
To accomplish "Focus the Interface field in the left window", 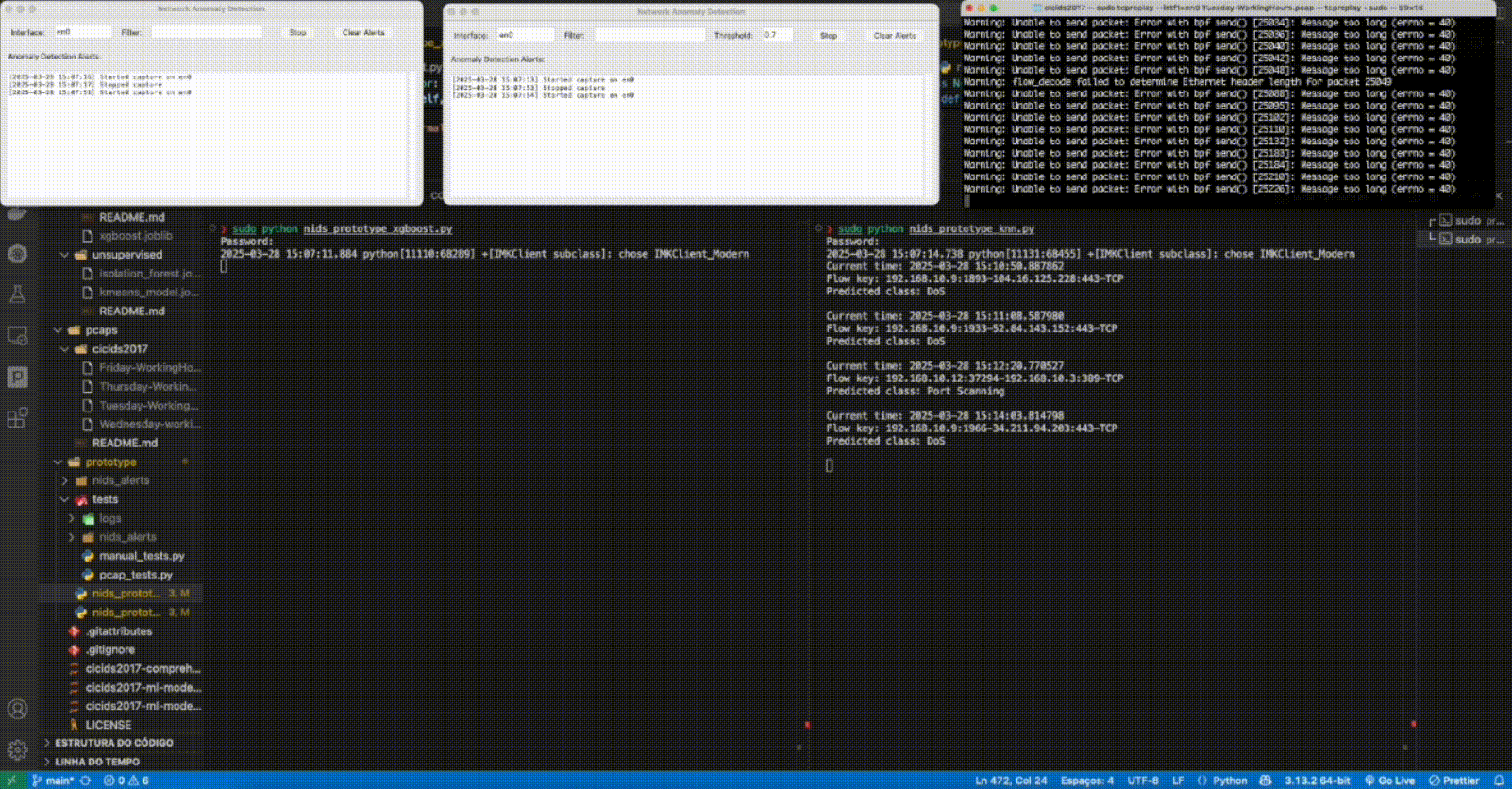I will click(81, 32).
